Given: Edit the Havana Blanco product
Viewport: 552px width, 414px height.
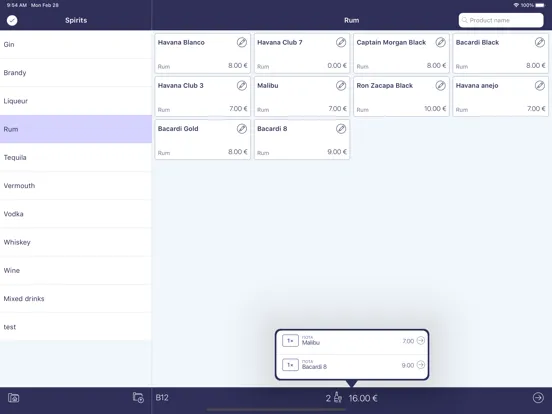Looking at the screenshot, I should tap(242, 42).
